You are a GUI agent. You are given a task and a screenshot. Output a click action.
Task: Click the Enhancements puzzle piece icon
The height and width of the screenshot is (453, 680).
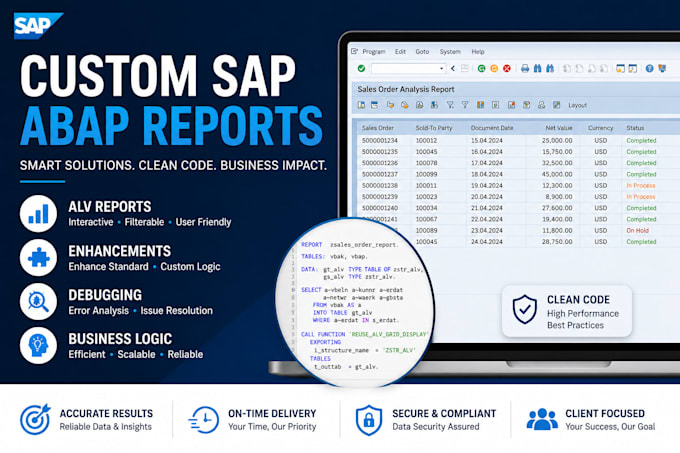(38, 258)
